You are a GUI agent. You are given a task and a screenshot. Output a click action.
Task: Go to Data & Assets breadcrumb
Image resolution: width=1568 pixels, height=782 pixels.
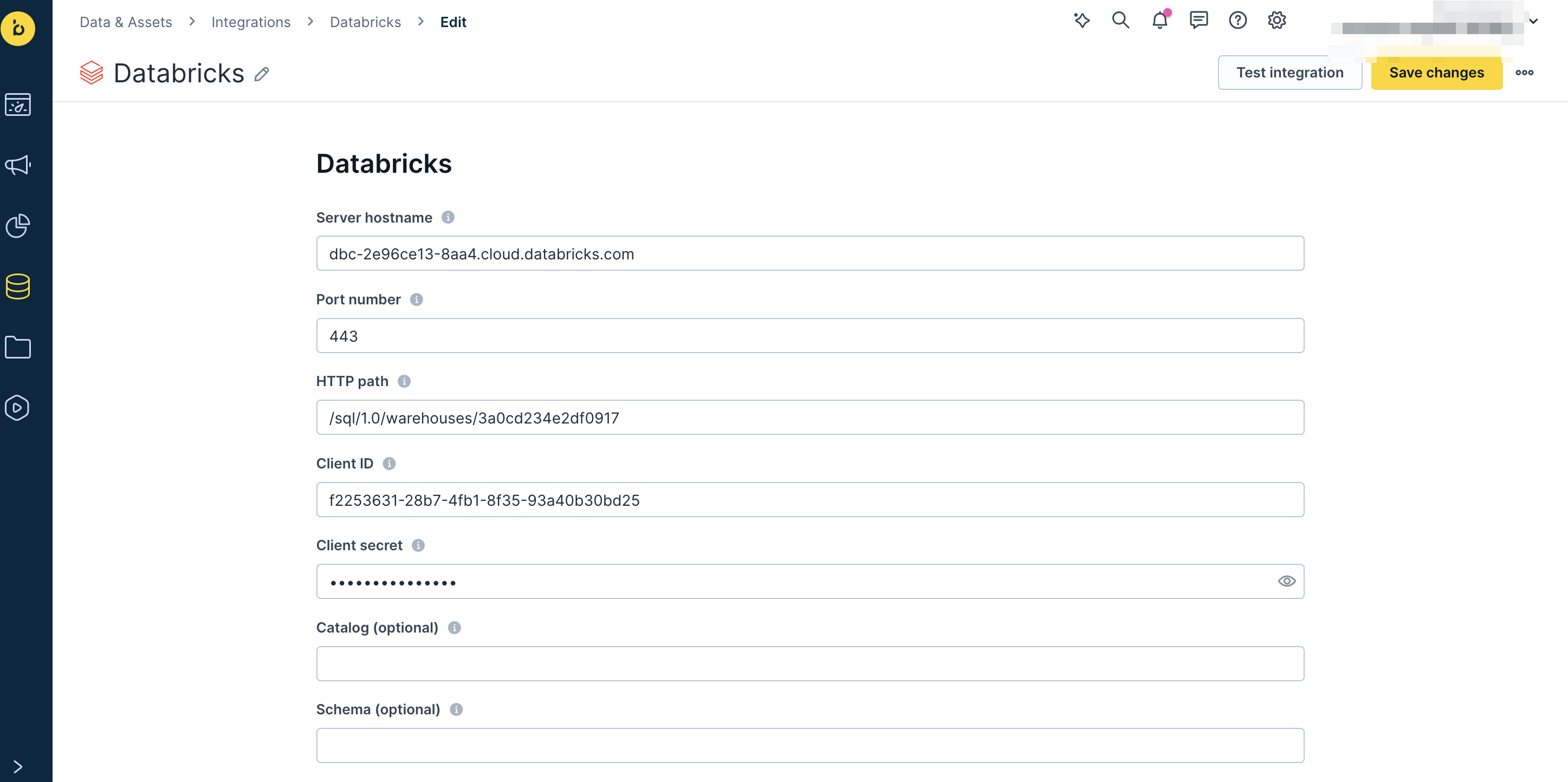(126, 22)
